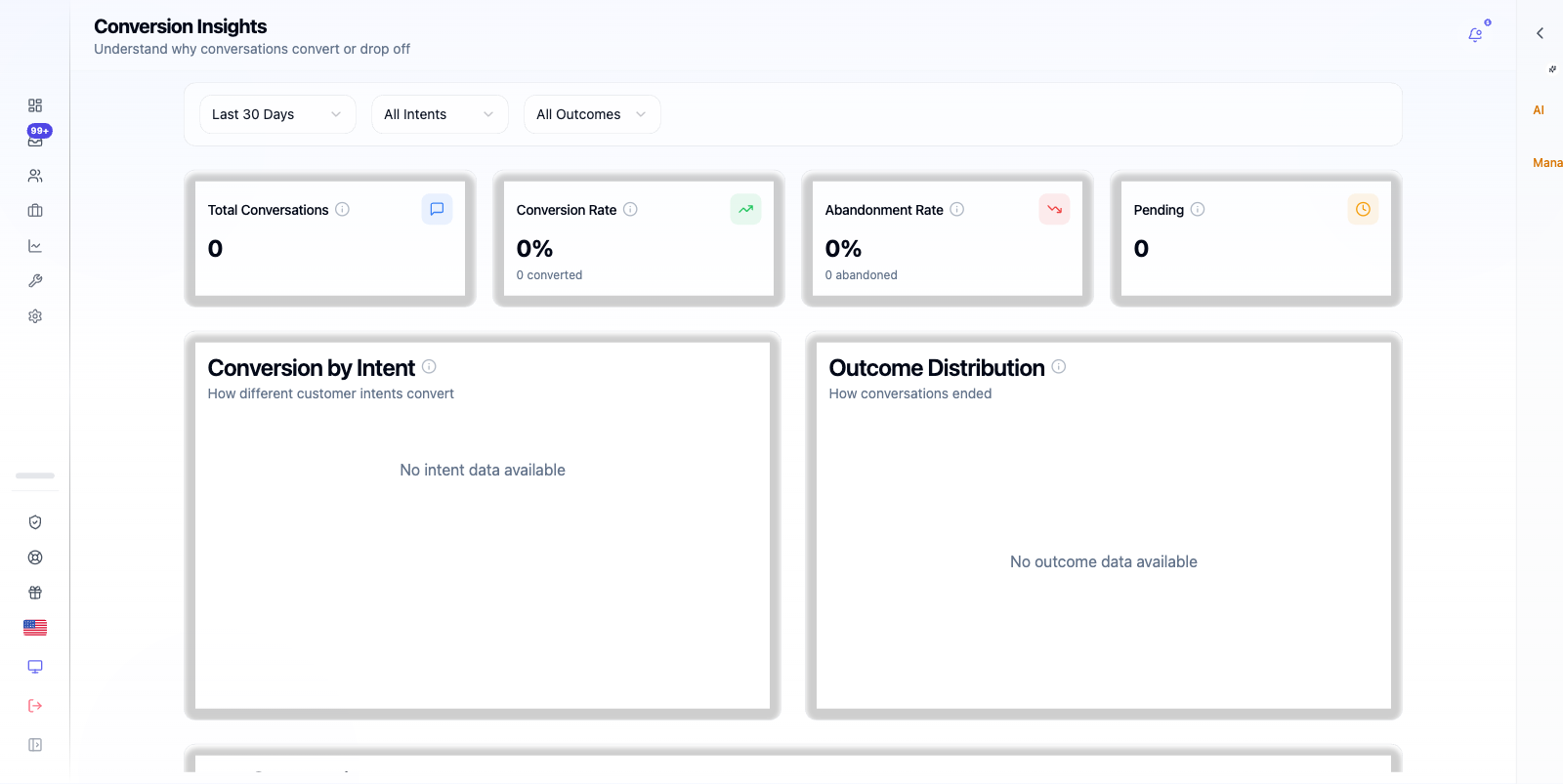Viewport: 1563px width, 784px height.
Task: Show info for Abandonment Rate
Action: click(957, 209)
